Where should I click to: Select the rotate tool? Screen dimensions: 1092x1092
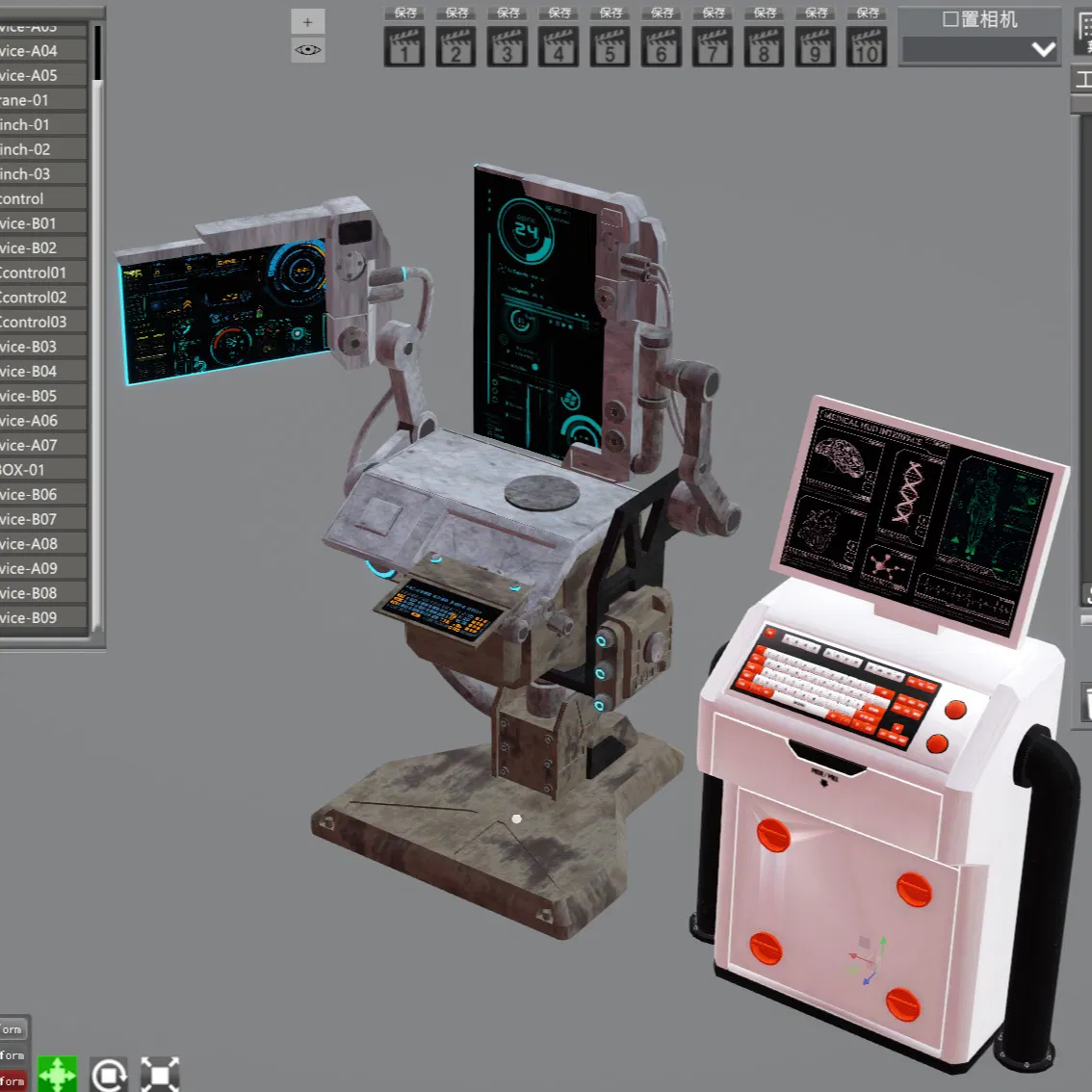(x=109, y=1075)
